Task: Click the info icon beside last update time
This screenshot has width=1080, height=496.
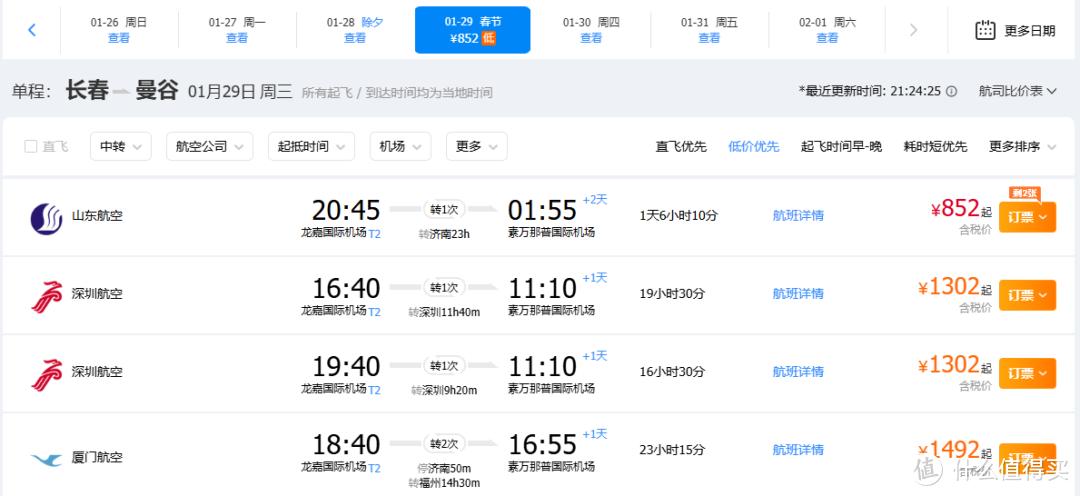Action: (951, 91)
